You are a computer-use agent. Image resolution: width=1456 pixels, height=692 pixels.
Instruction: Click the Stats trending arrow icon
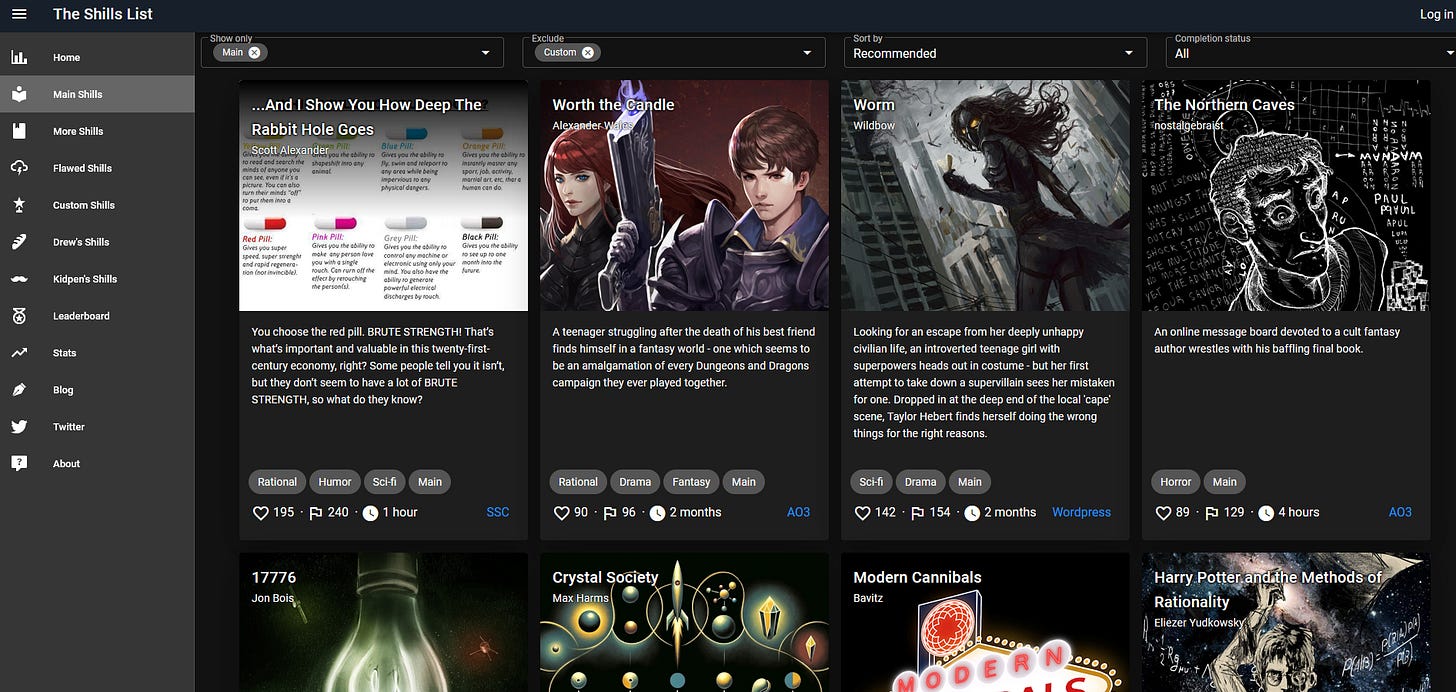[x=19, y=353]
